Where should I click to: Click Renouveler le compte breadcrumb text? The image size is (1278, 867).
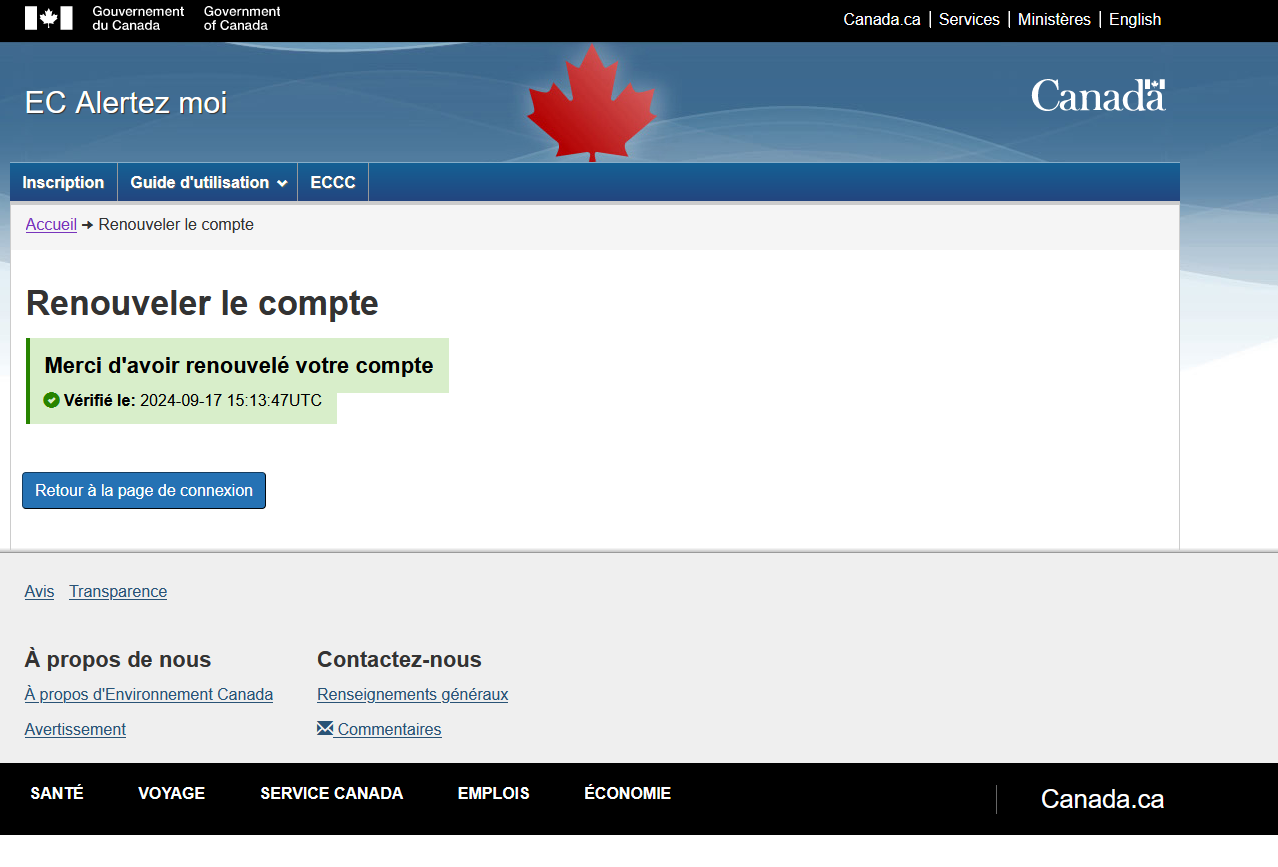click(x=176, y=225)
